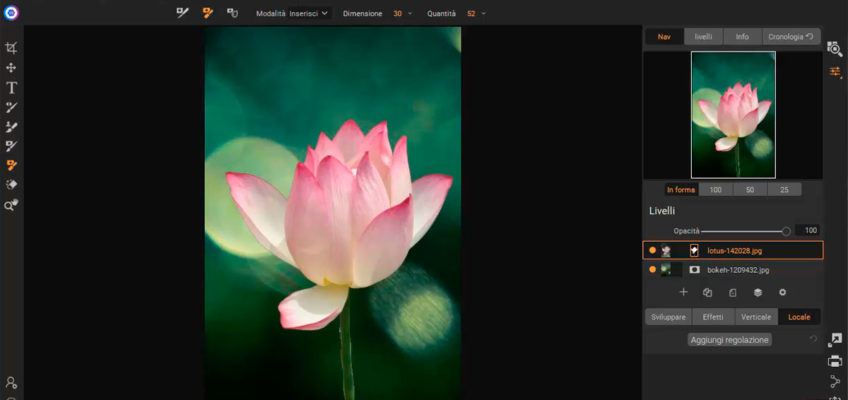Select the retouch brush tool in sidebar

point(11,126)
